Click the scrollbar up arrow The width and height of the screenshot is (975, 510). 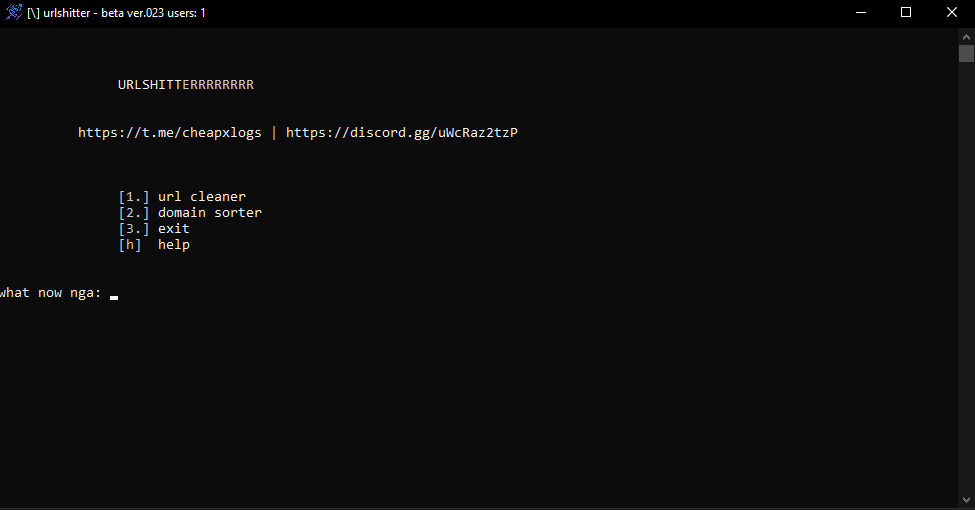966,37
